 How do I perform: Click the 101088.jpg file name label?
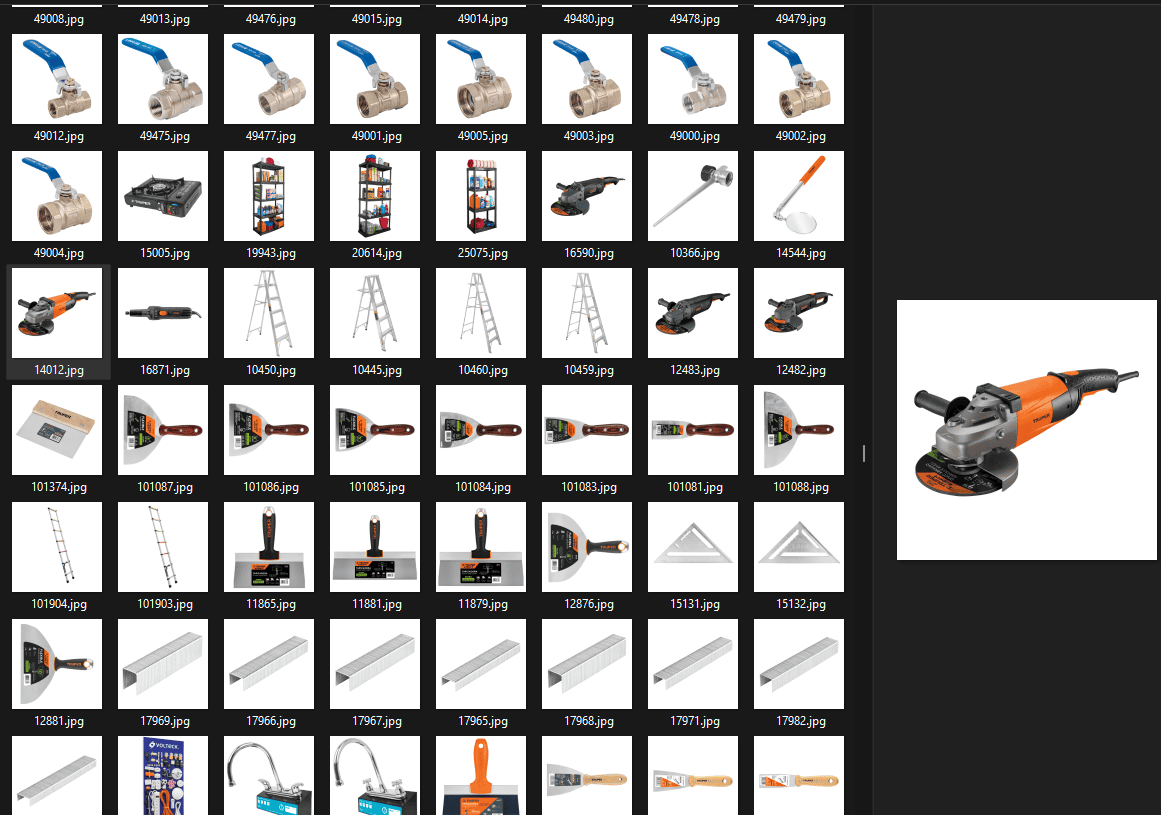coord(799,488)
